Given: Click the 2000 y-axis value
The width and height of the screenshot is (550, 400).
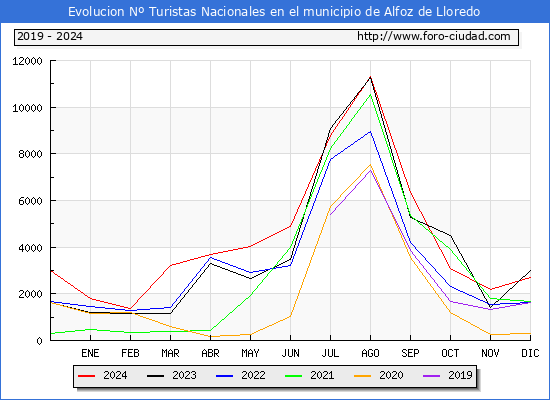Looking at the screenshot, I should 30,294.
